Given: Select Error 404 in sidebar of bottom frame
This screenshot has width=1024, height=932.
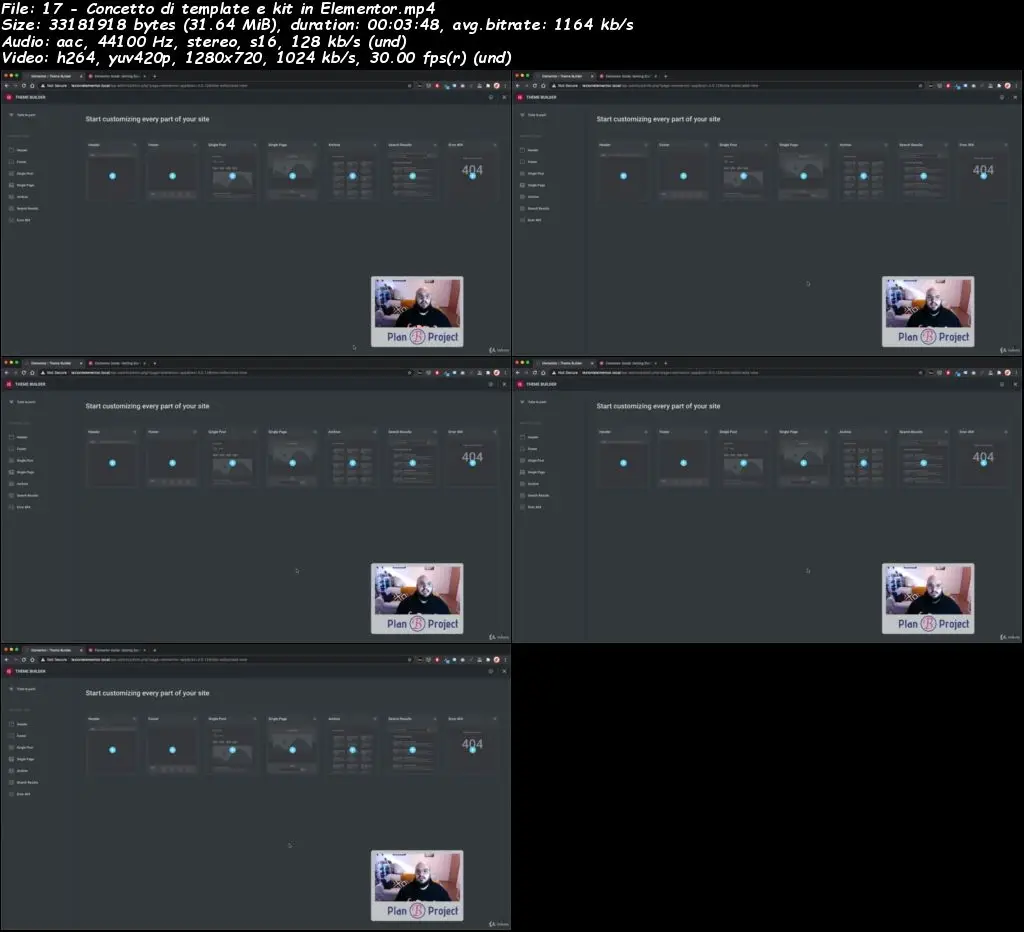Looking at the screenshot, I should [x=20, y=794].
